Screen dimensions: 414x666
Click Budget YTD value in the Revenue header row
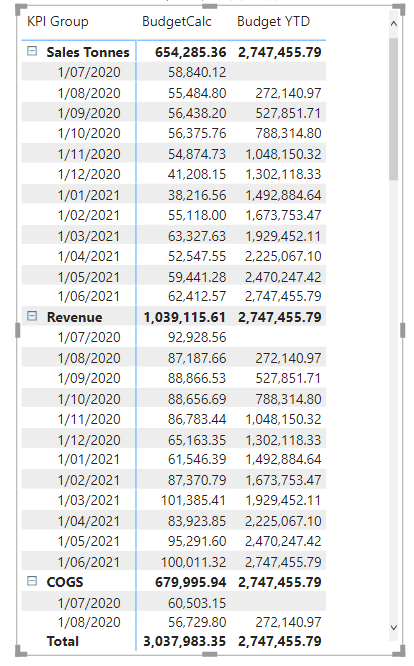[x=280, y=317]
